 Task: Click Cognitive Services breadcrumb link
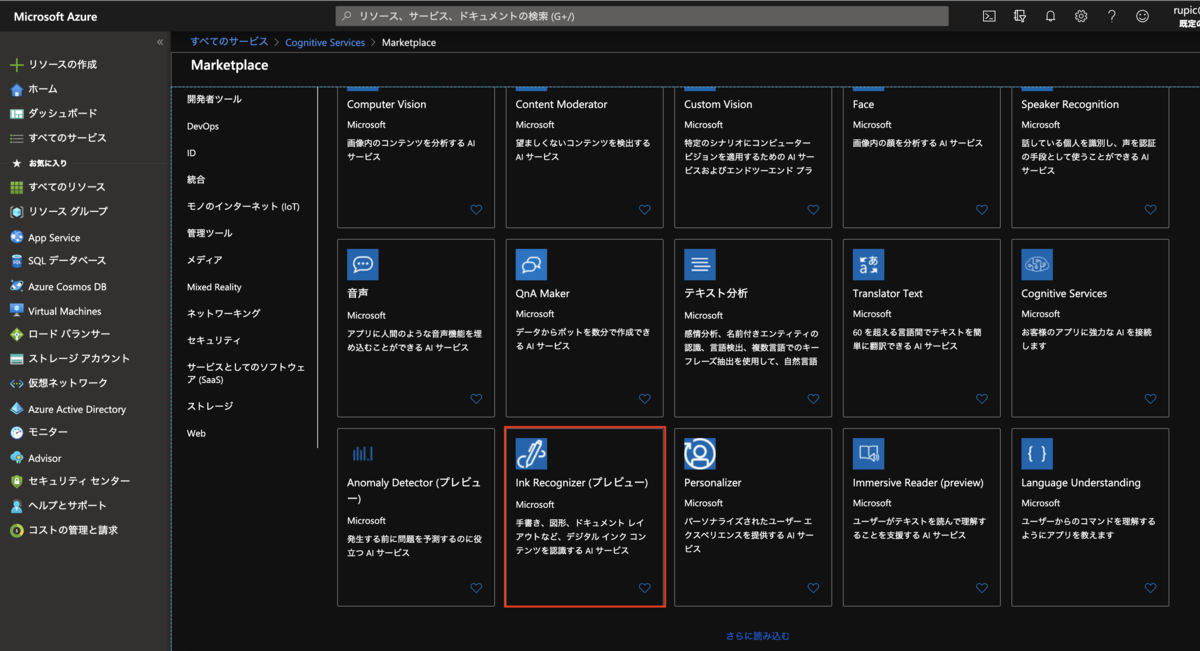click(325, 43)
